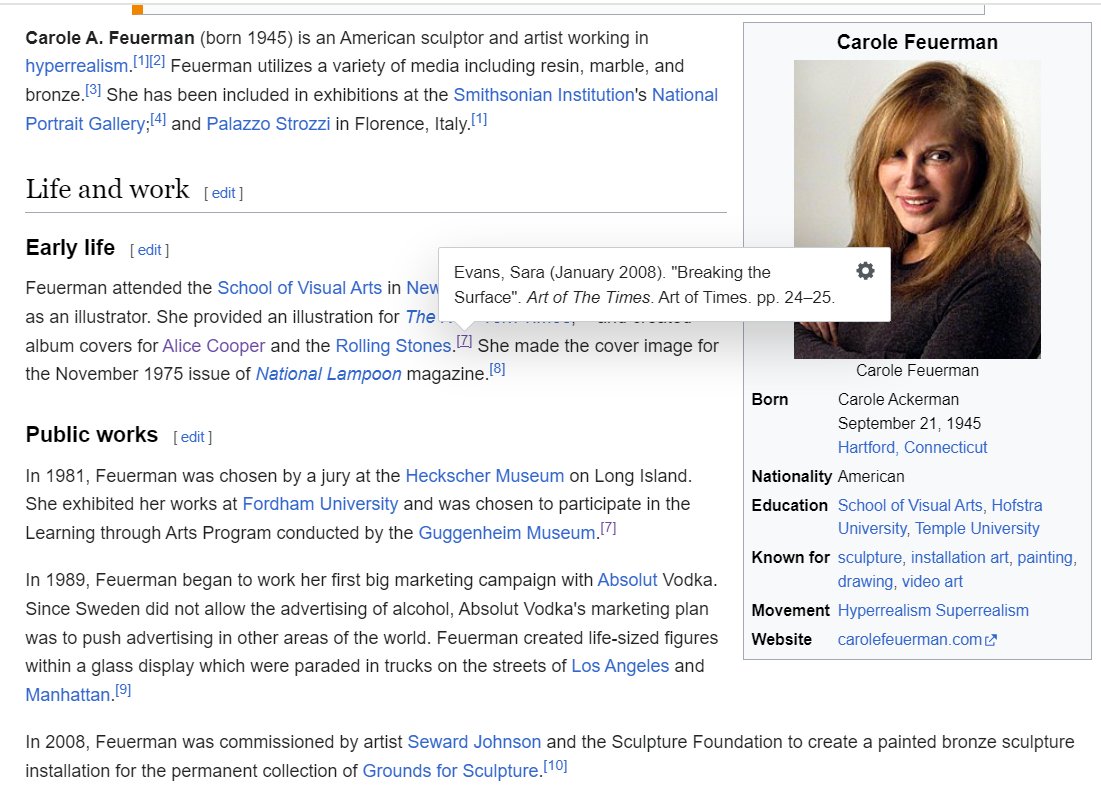Click the external link icon beside carolefeuerman.com
Image resolution: width=1101 pixels, height=787 pixels.
click(x=991, y=640)
